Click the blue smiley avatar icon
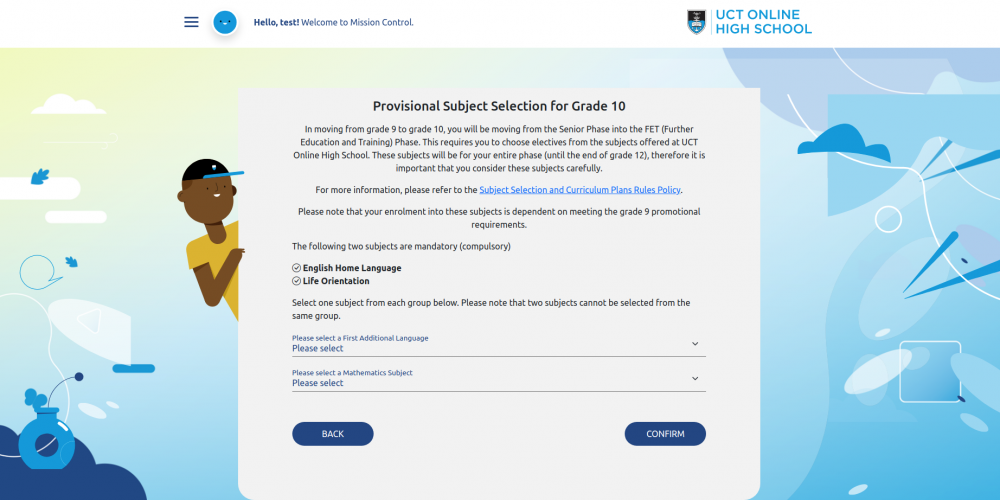The image size is (1000, 500). (x=225, y=22)
